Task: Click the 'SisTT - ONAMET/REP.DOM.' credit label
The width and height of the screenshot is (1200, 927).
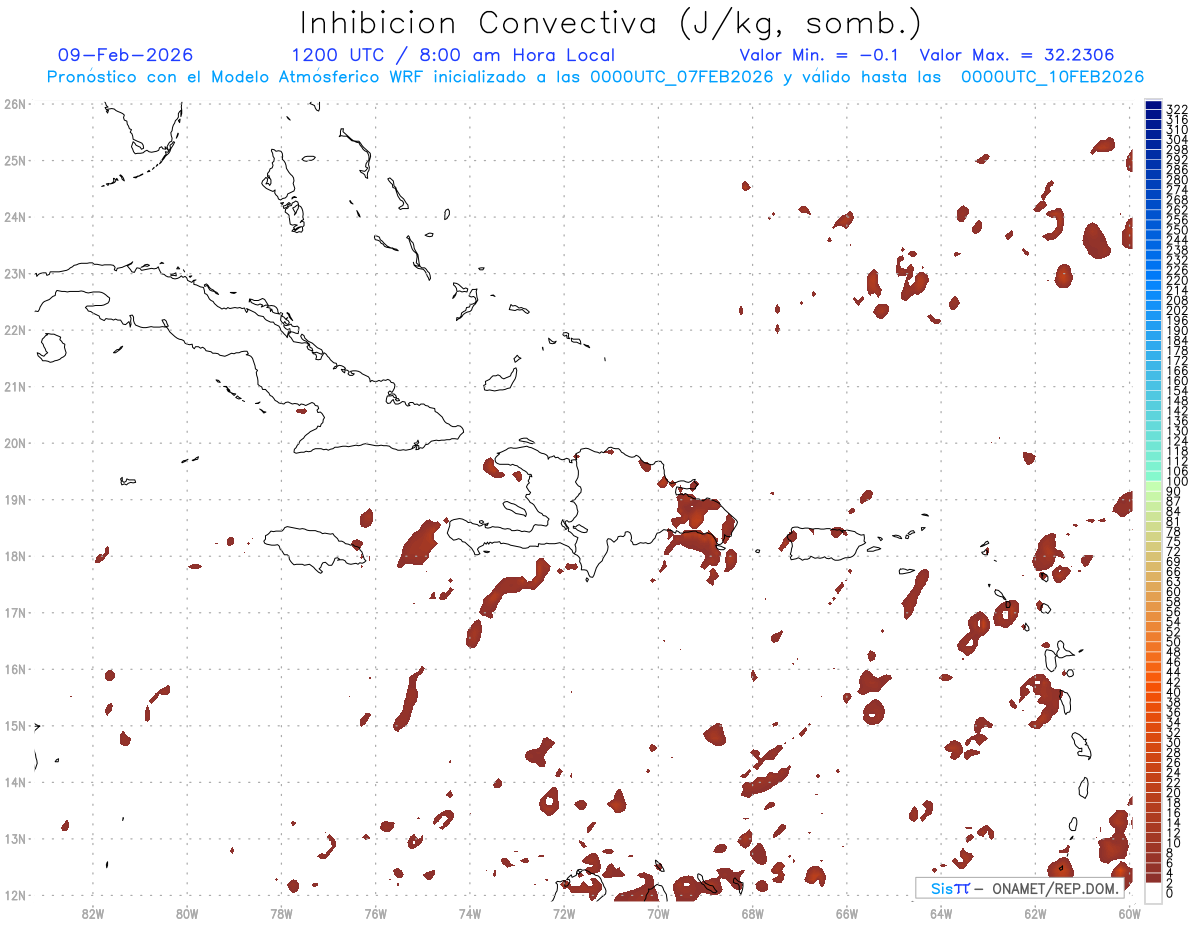Action: pyautogui.click(x=1019, y=888)
